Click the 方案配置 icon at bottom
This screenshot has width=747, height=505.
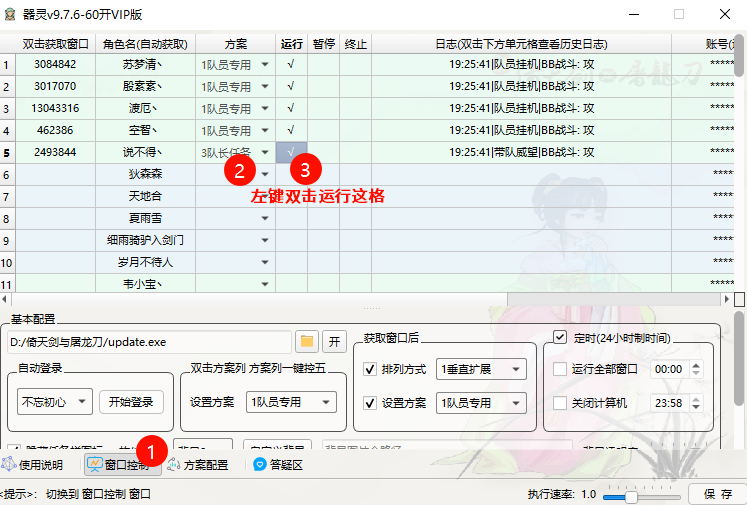tap(197, 465)
